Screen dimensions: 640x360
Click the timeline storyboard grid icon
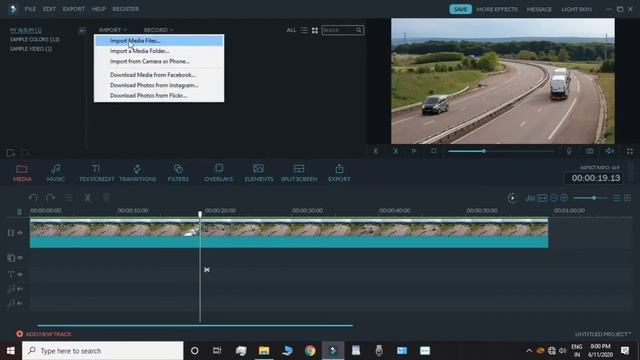627,198
